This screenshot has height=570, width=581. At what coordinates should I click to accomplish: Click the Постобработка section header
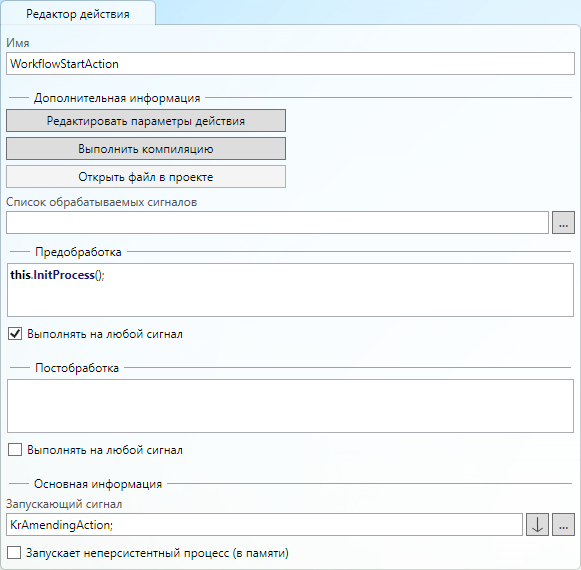(77, 368)
